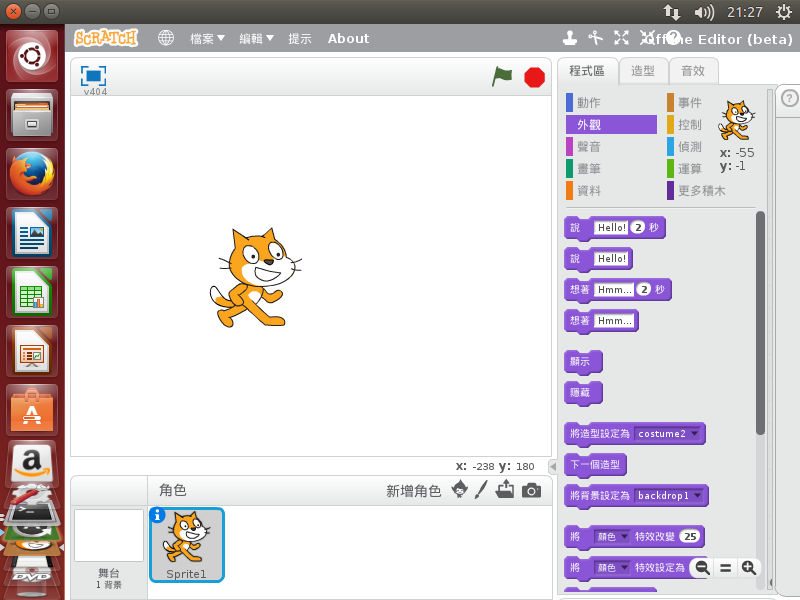Create new sprite from camera
The height and width of the screenshot is (600, 800).
pyautogui.click(x=531, y=490)
